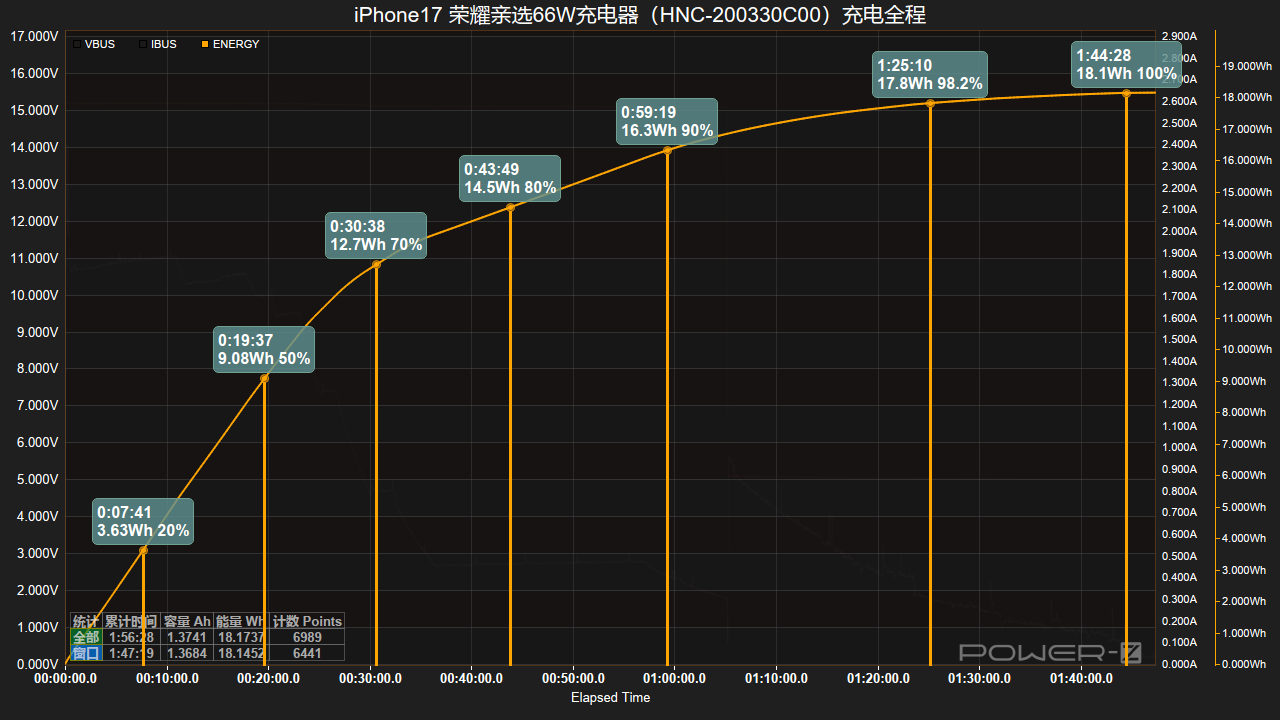Screen dimensions: 1280x720
Task: Click the 20% data point marker circle
Action: coord(143,550)
